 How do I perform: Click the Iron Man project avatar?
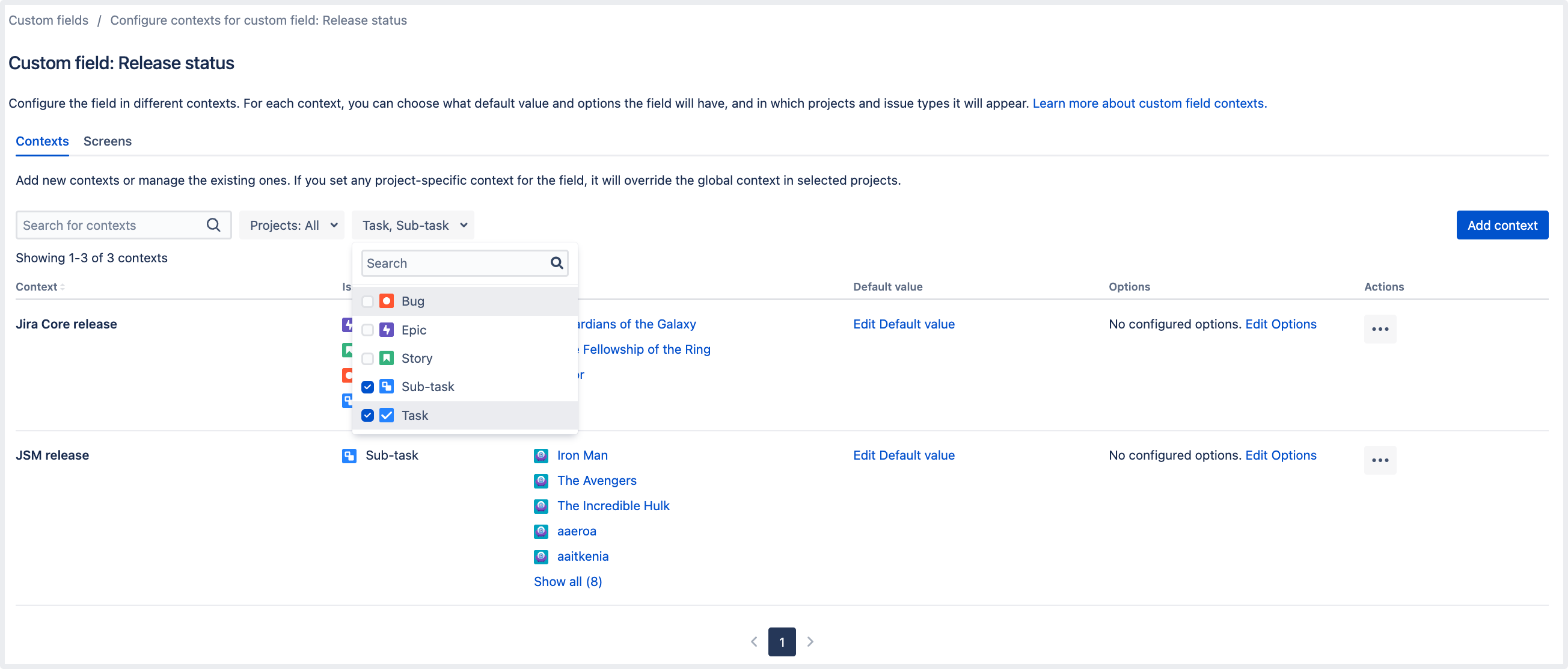point(541,455)
